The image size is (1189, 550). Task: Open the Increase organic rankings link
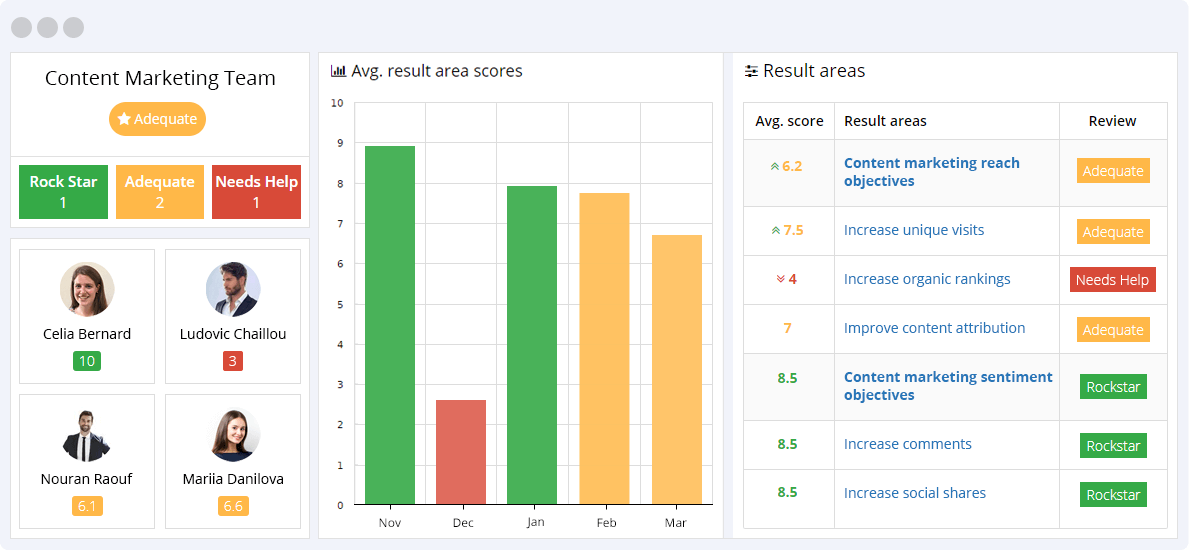tap(927, 279)
